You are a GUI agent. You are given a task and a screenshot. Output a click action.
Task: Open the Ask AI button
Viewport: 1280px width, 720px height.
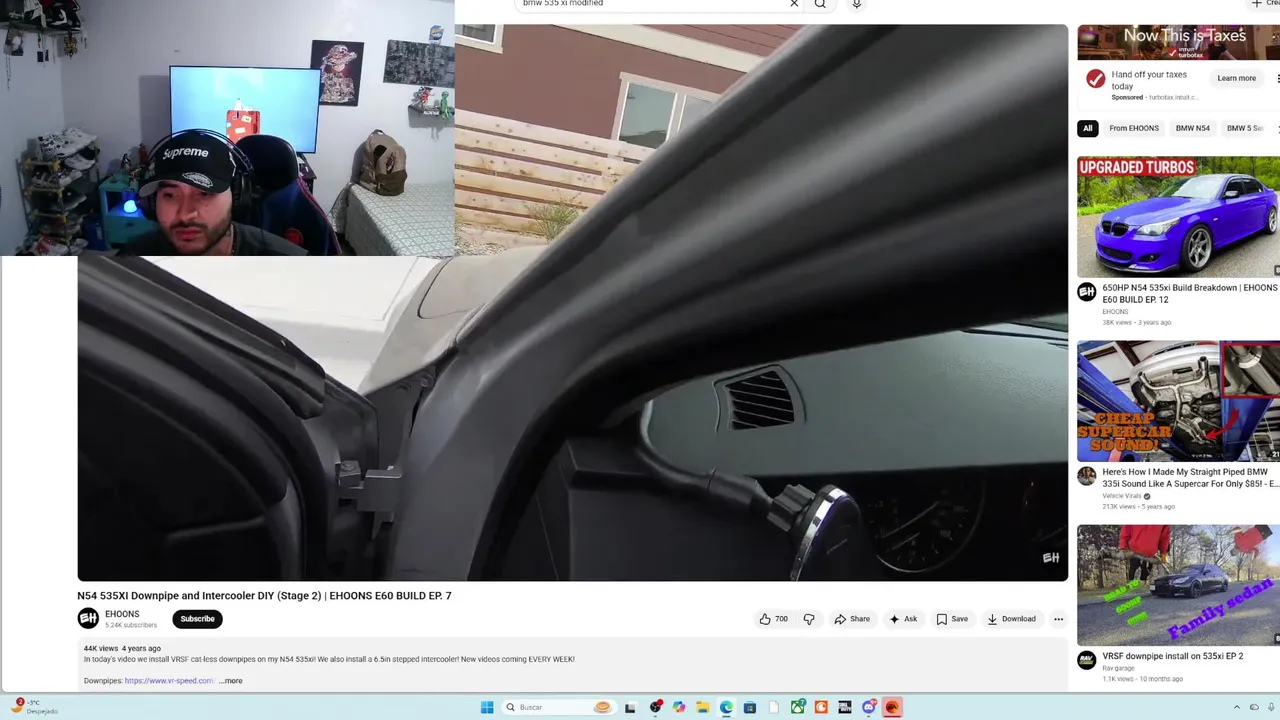(x=903, y=619)
